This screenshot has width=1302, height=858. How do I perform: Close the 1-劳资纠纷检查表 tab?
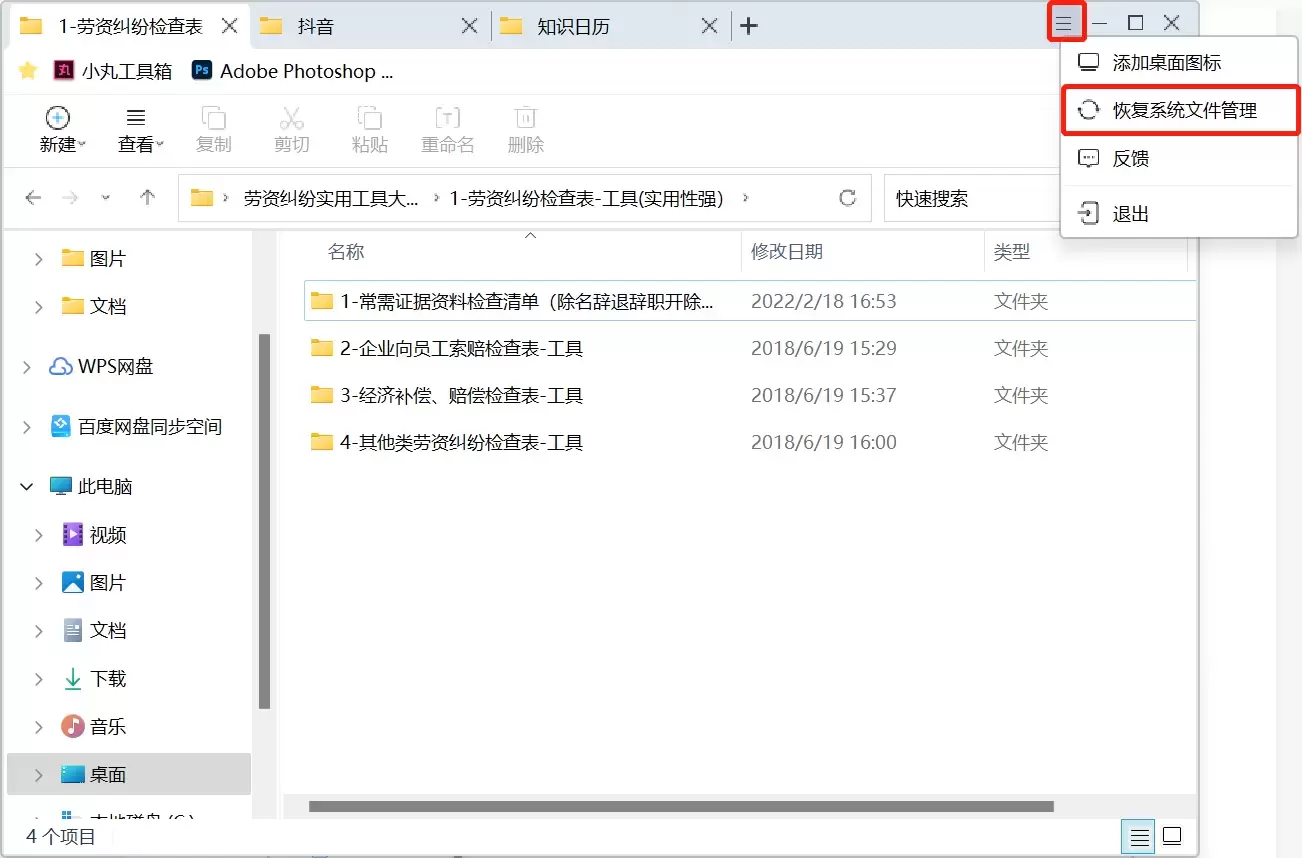point(229,26)
